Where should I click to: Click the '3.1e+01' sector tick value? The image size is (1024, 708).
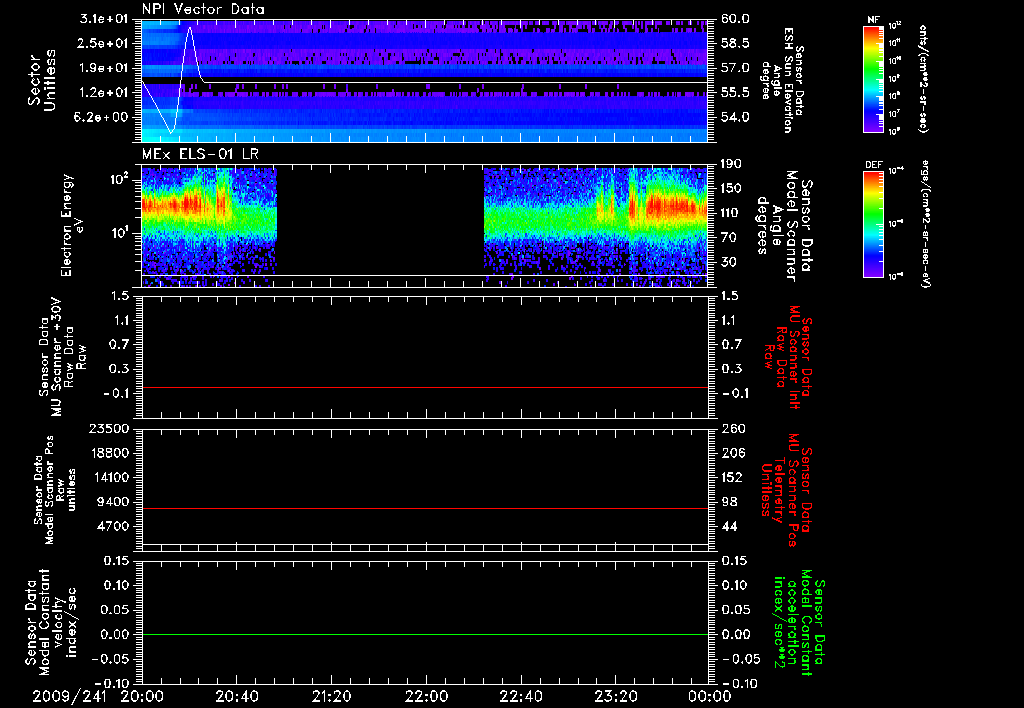[x=104, y=19]
